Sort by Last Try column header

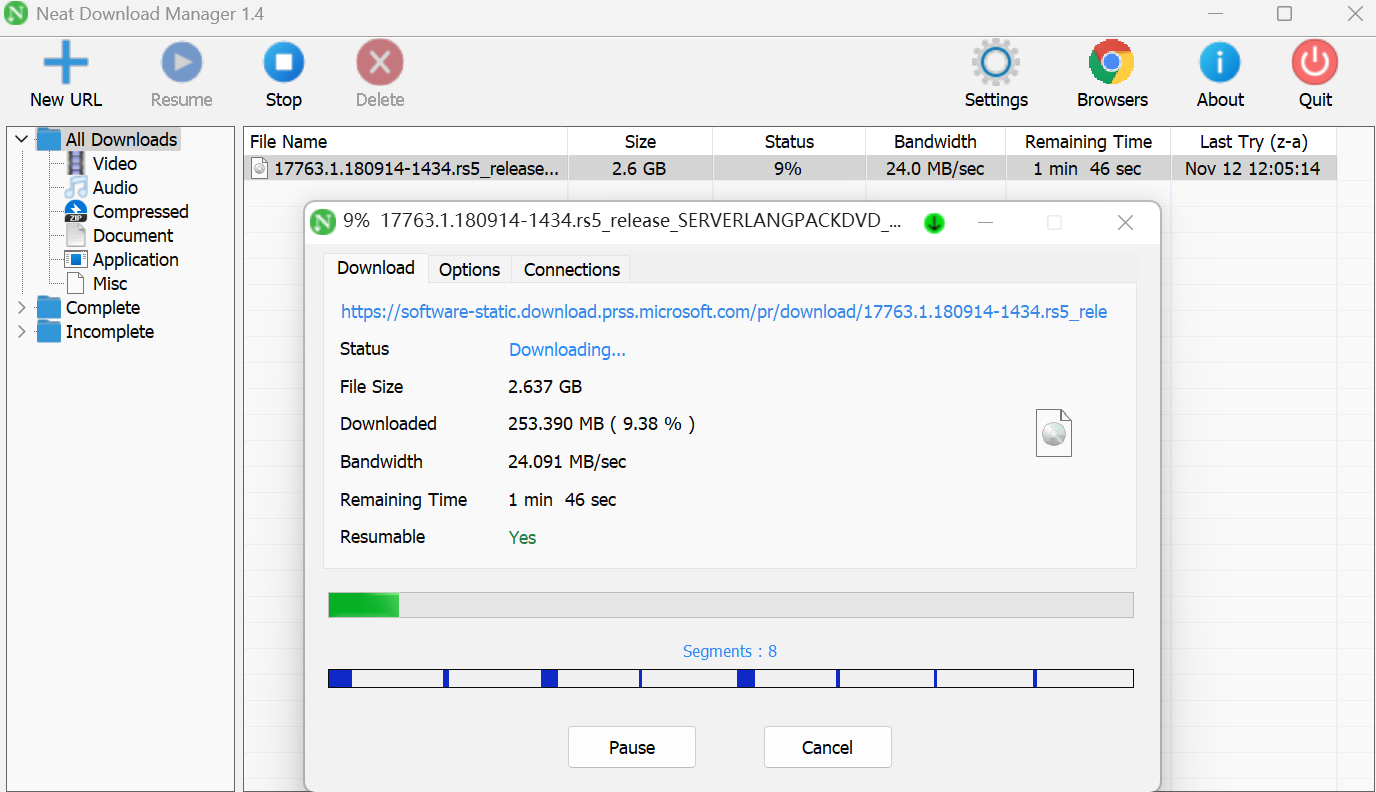[x=1253, y=141]
